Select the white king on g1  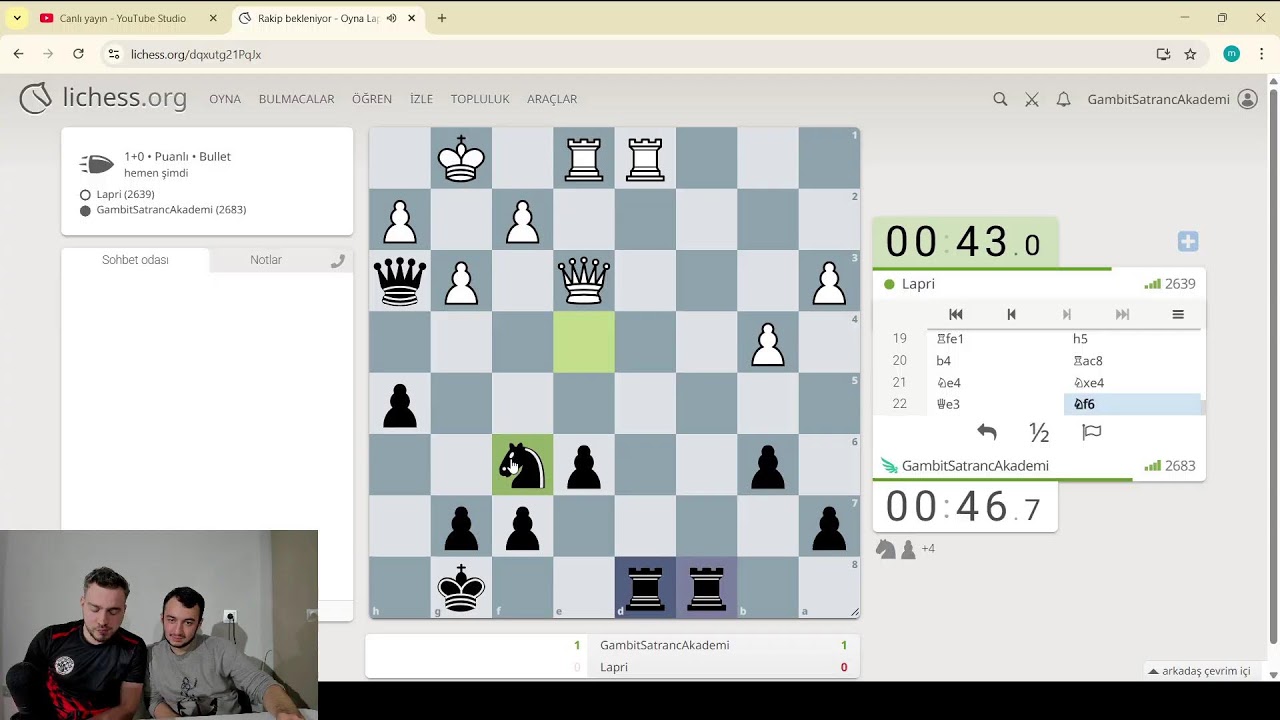tap(461, 158)
